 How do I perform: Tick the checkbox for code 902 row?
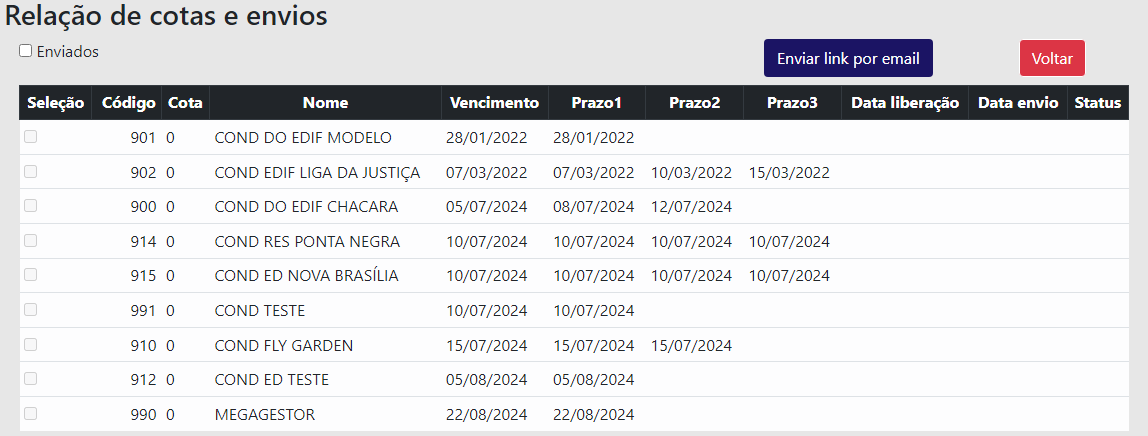pos(31,172)
